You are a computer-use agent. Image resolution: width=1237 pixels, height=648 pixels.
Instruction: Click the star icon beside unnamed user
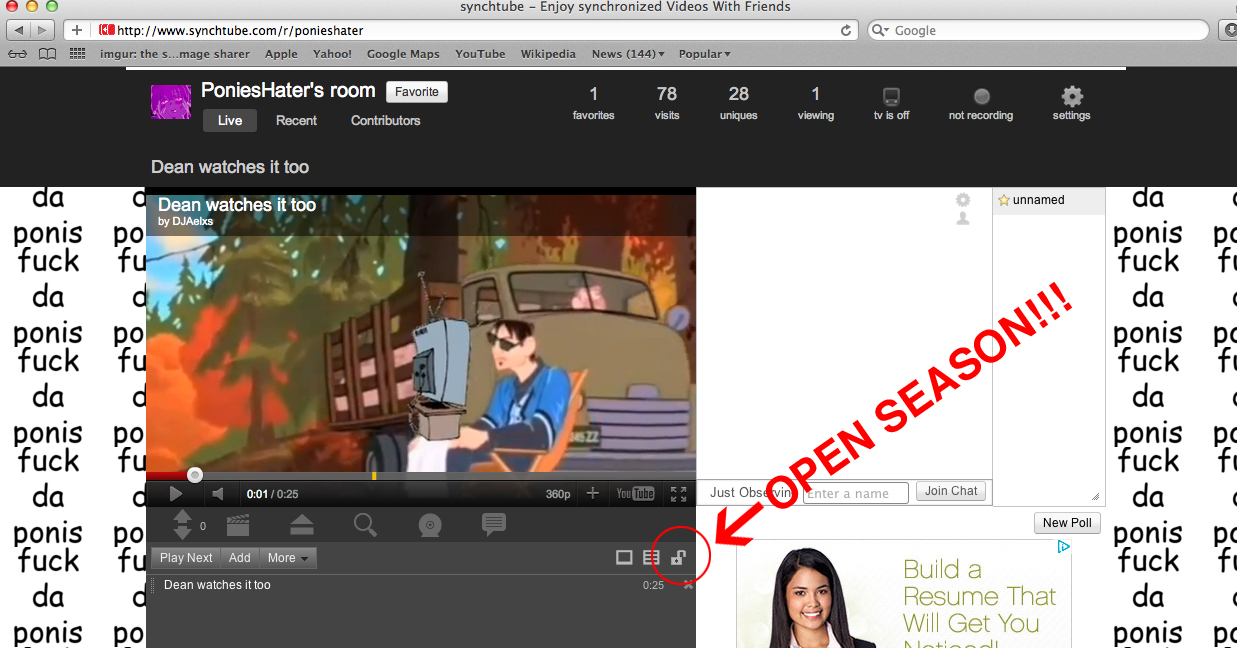tap(1004, 200)
